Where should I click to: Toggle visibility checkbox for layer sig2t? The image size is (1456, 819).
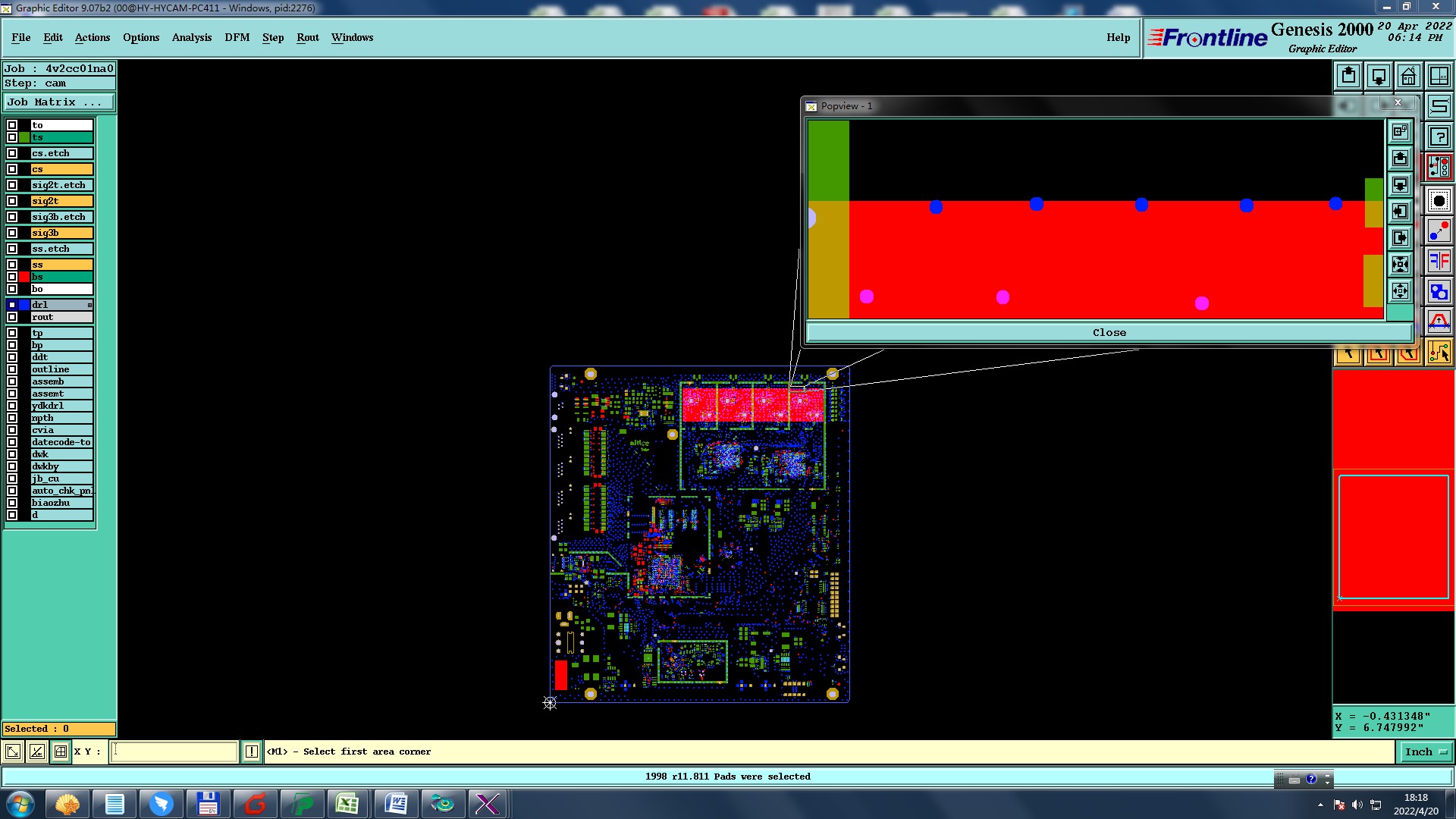tap(12, 201)
